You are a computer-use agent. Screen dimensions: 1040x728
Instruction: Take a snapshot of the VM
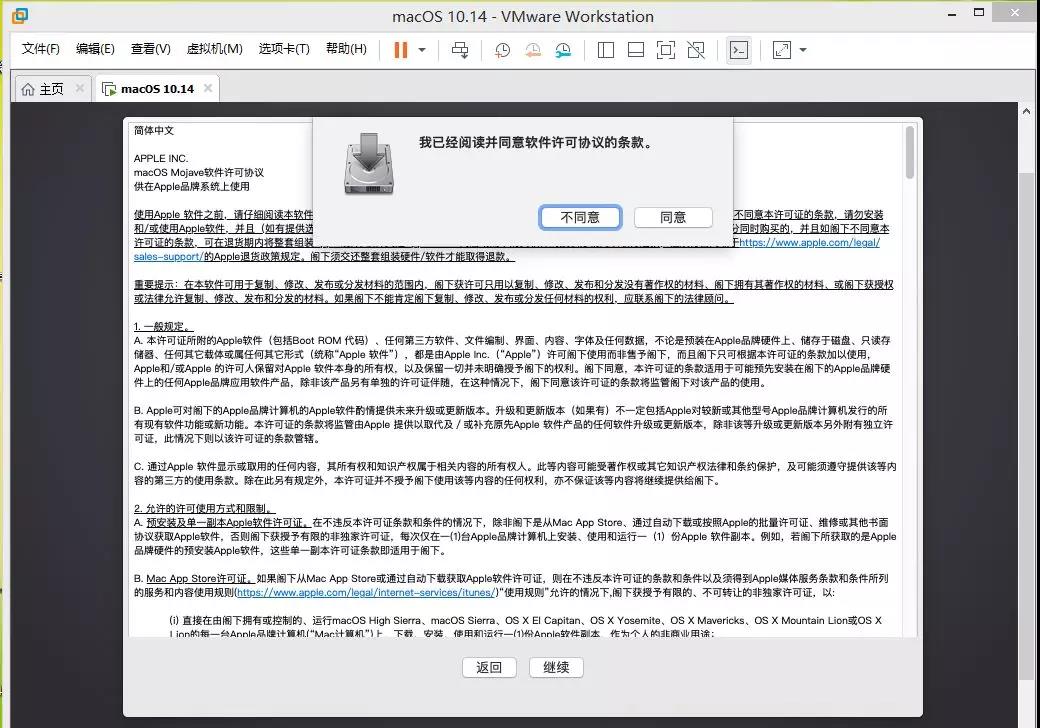click(x=502, y=50)
